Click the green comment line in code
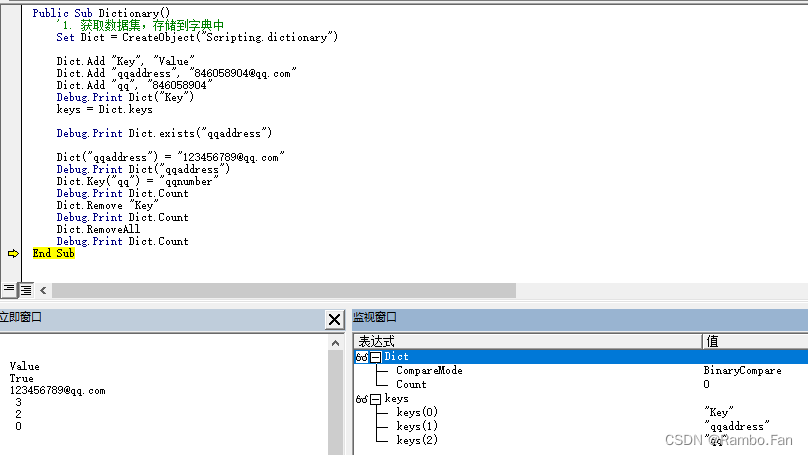 tap(140, 25)
